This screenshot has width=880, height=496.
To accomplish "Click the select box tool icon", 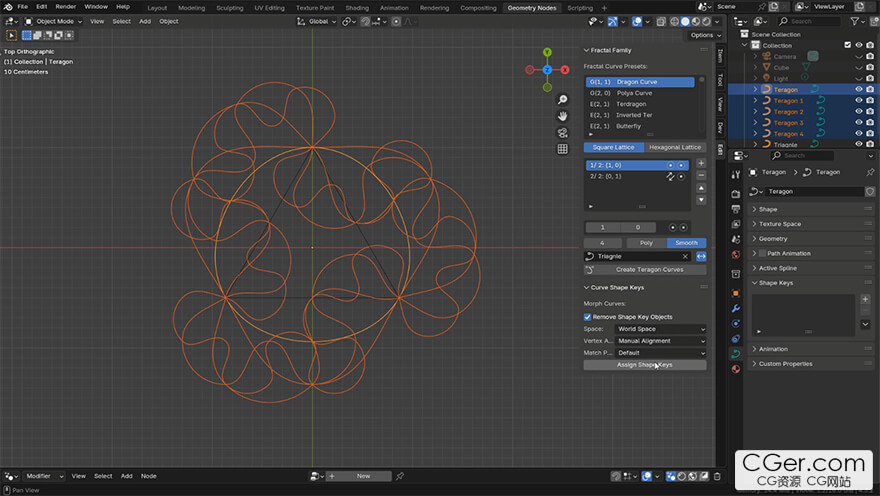I will [x=11, y=35].
